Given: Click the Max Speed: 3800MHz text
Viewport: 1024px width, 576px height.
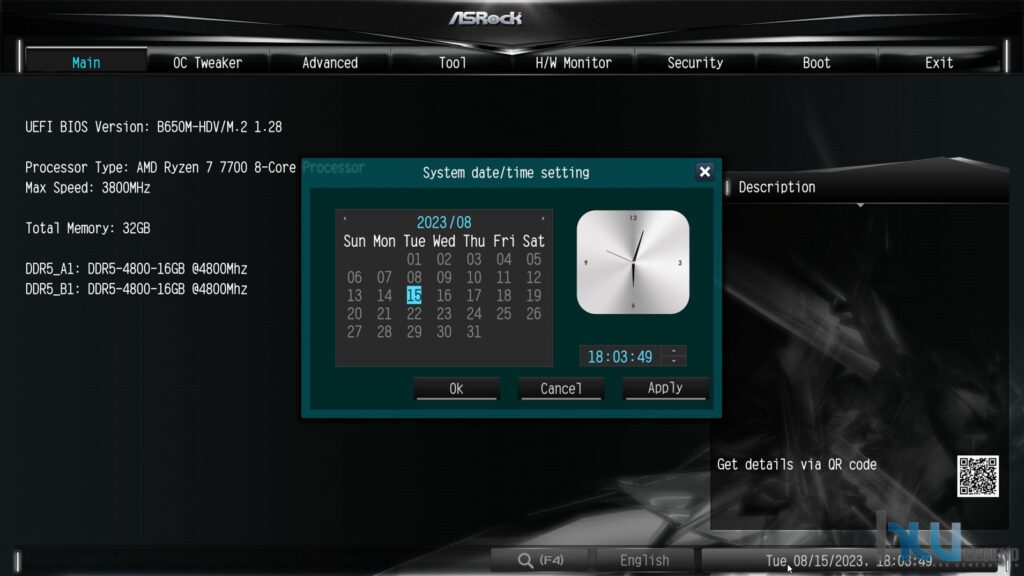Looking at the screenshot, I should [x=88, y=188].
